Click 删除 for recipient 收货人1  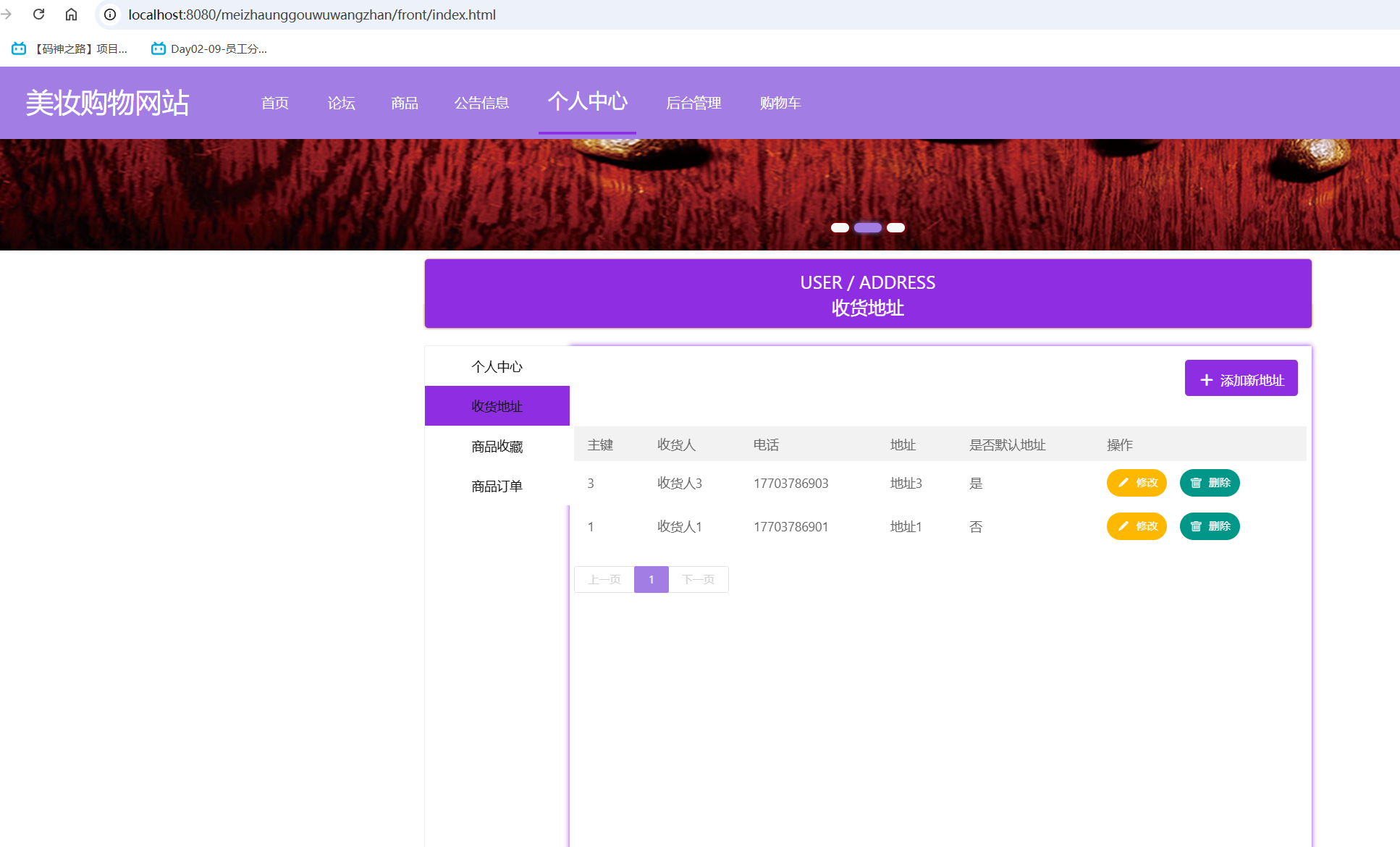(x=1210, y=526)
